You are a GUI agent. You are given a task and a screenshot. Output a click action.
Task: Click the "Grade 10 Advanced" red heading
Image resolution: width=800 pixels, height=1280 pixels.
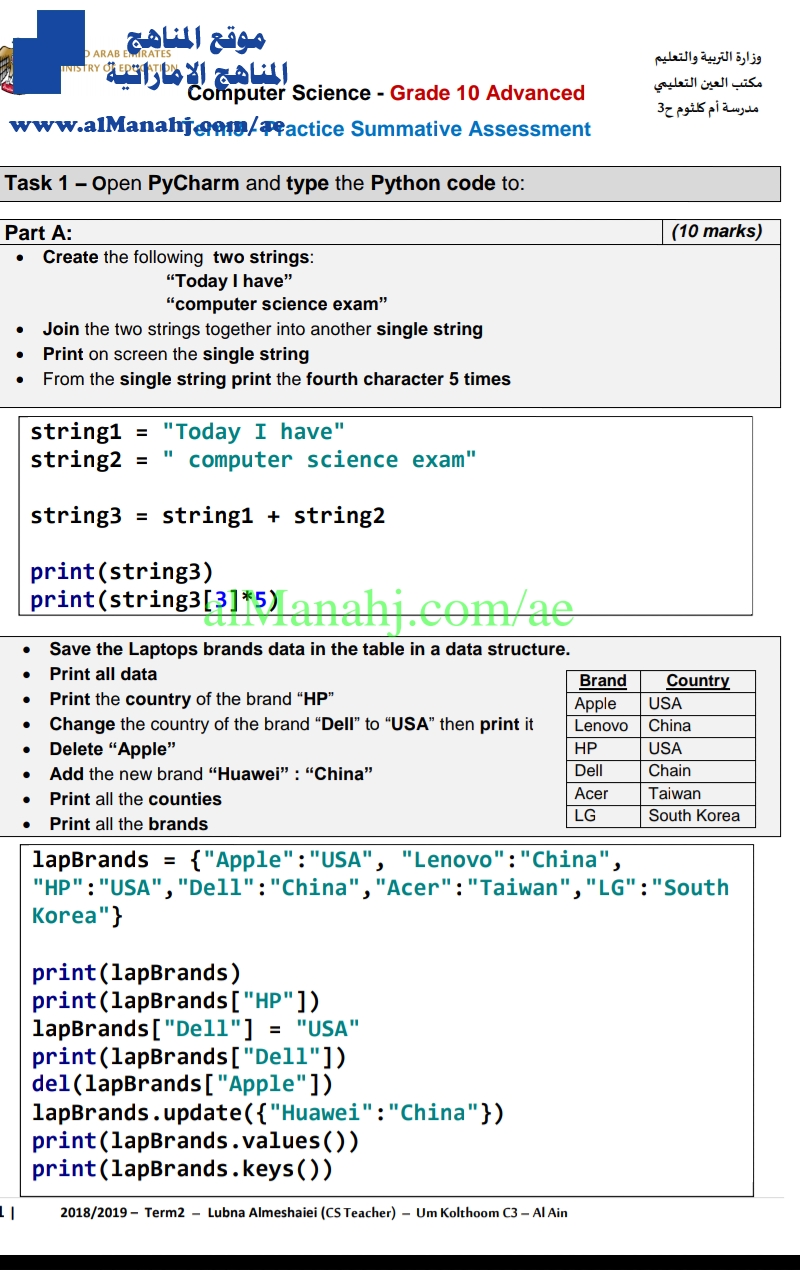point(487,93)
